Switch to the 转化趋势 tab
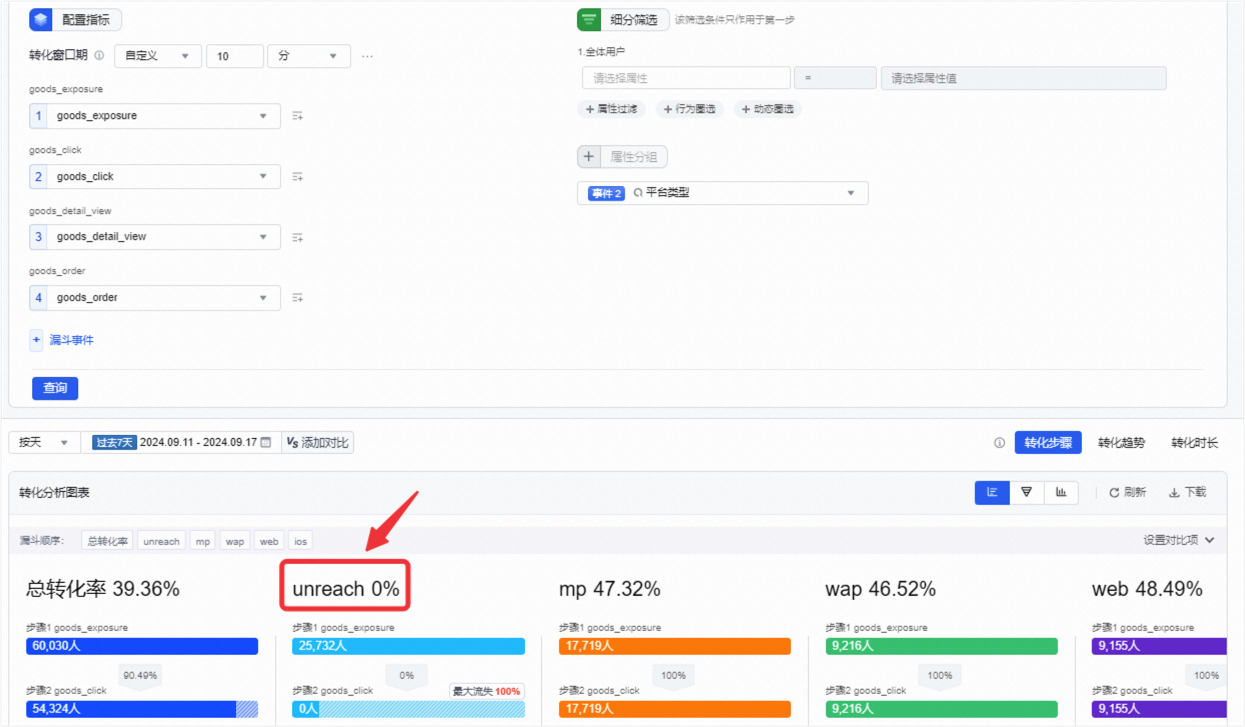This screenshot has height=727, width=1245. pyautogui.click(x=1121, y=443)
